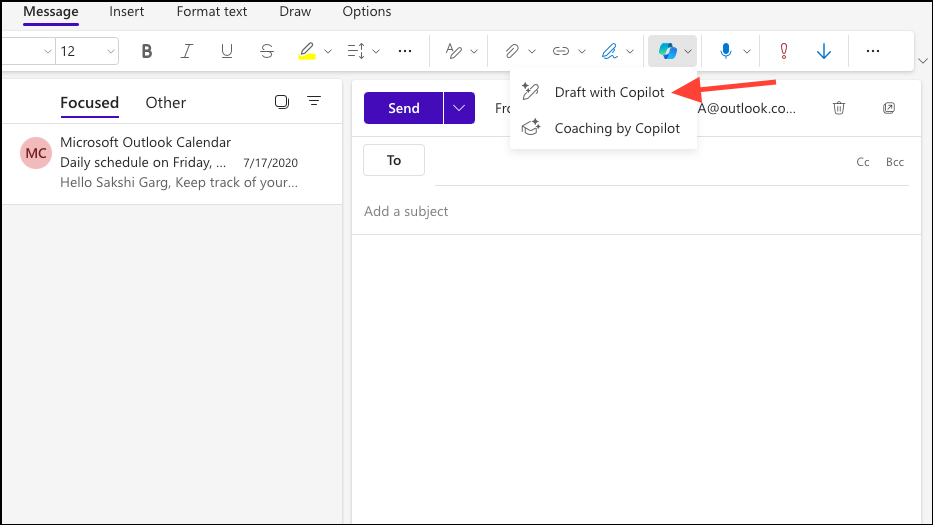Click the Styles icon

[x=453, y=51]
